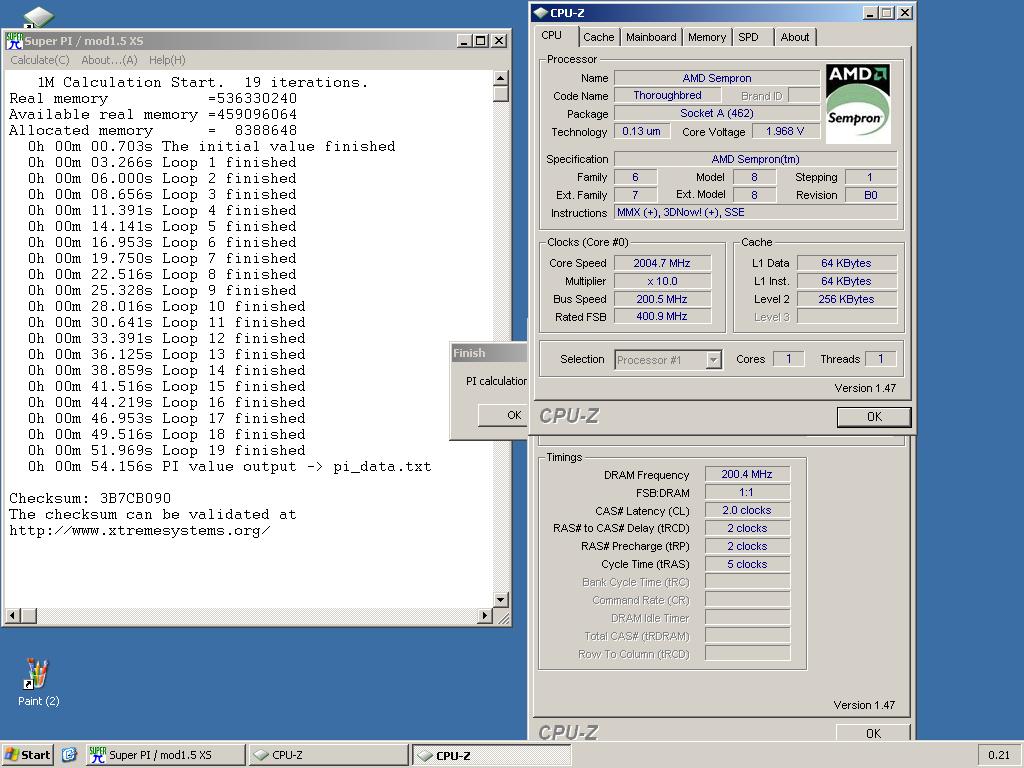Viewport: 1024px width, 768px height.
Task: Click the Rated FSB value 400.9 MHz
Action: coord(662,316)
